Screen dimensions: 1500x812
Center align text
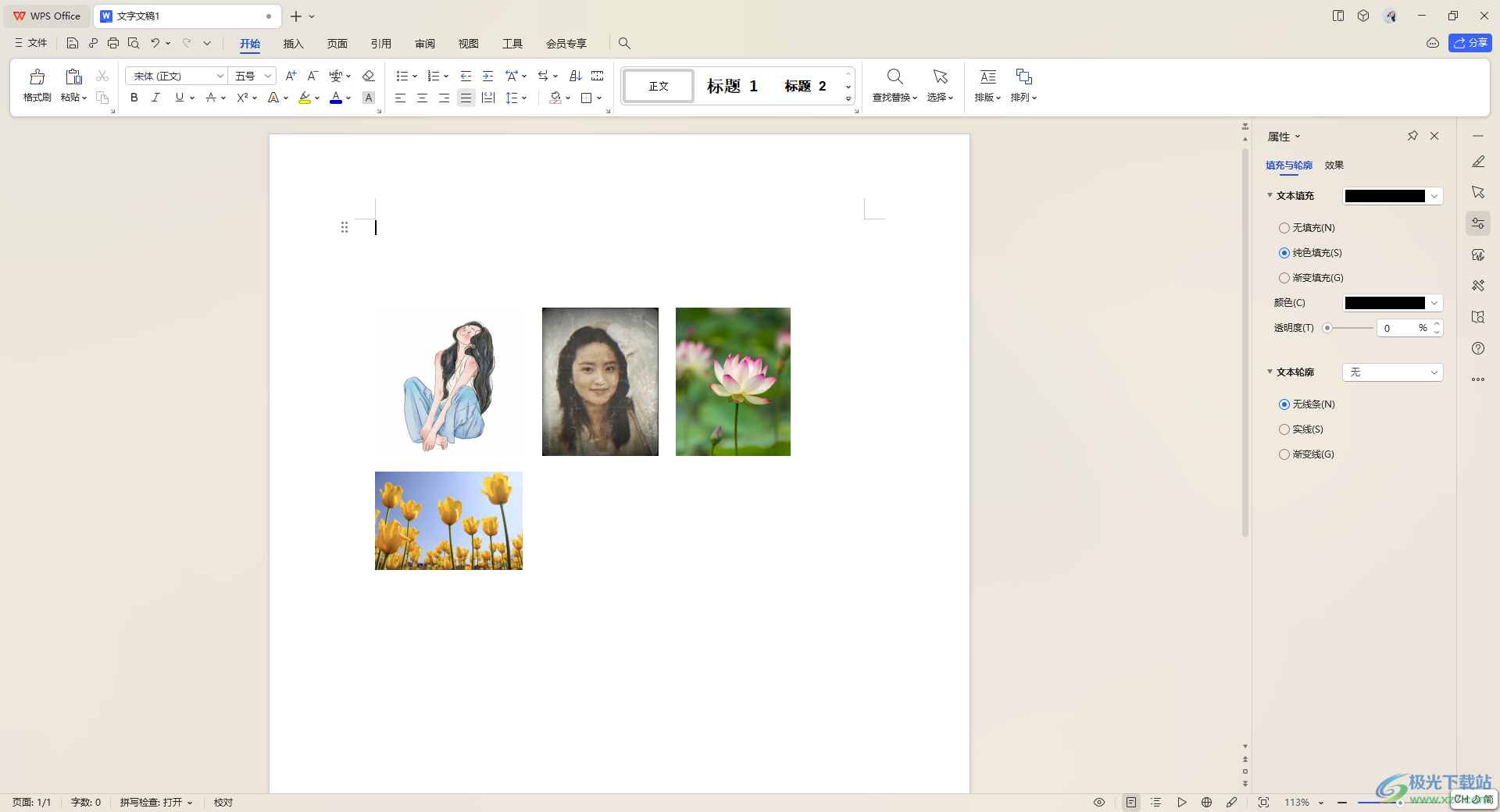422,98
